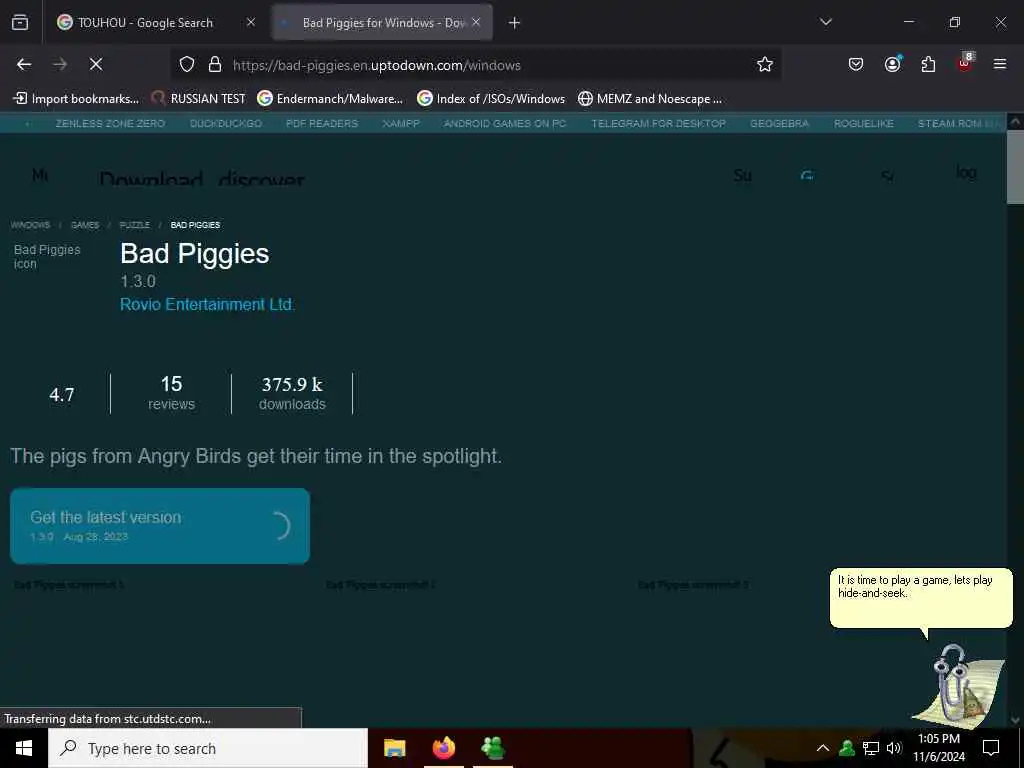The height and width of the screenshot is (768, 1024).
Task: Open Firefox taskbar icon
Action: click(443, 748)
